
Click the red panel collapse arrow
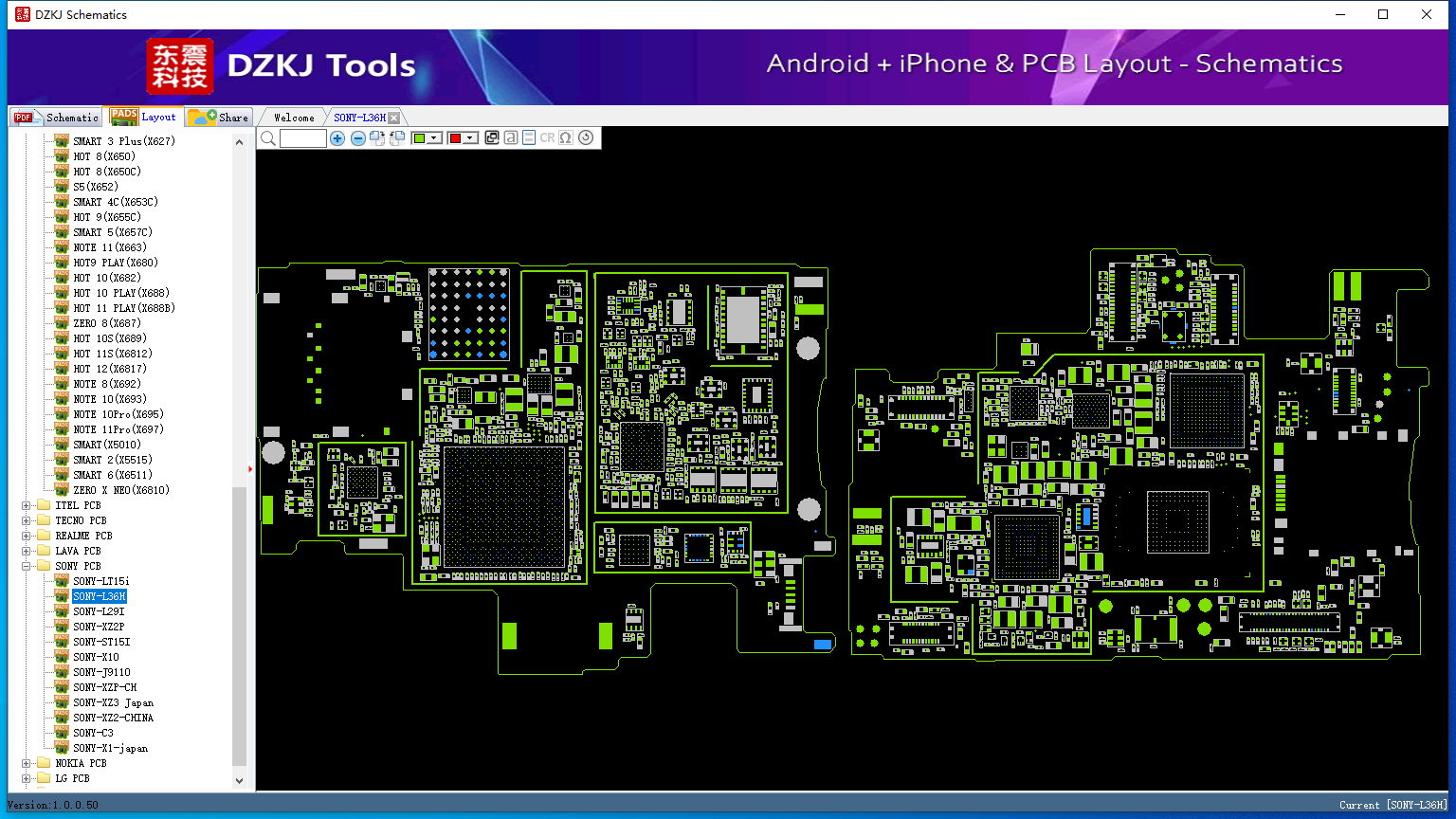pos(250,468)
